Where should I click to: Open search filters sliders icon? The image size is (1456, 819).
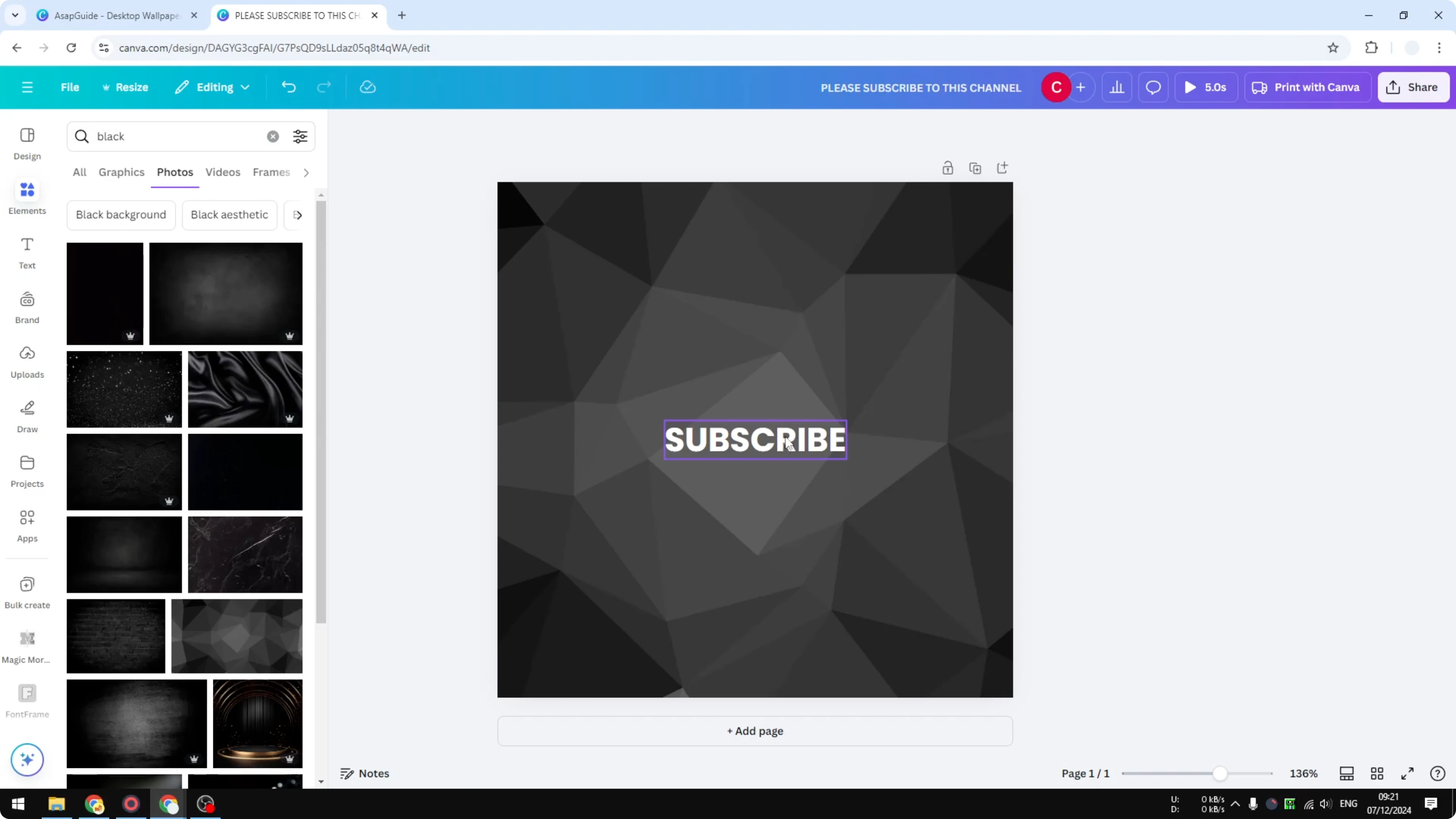300,136
